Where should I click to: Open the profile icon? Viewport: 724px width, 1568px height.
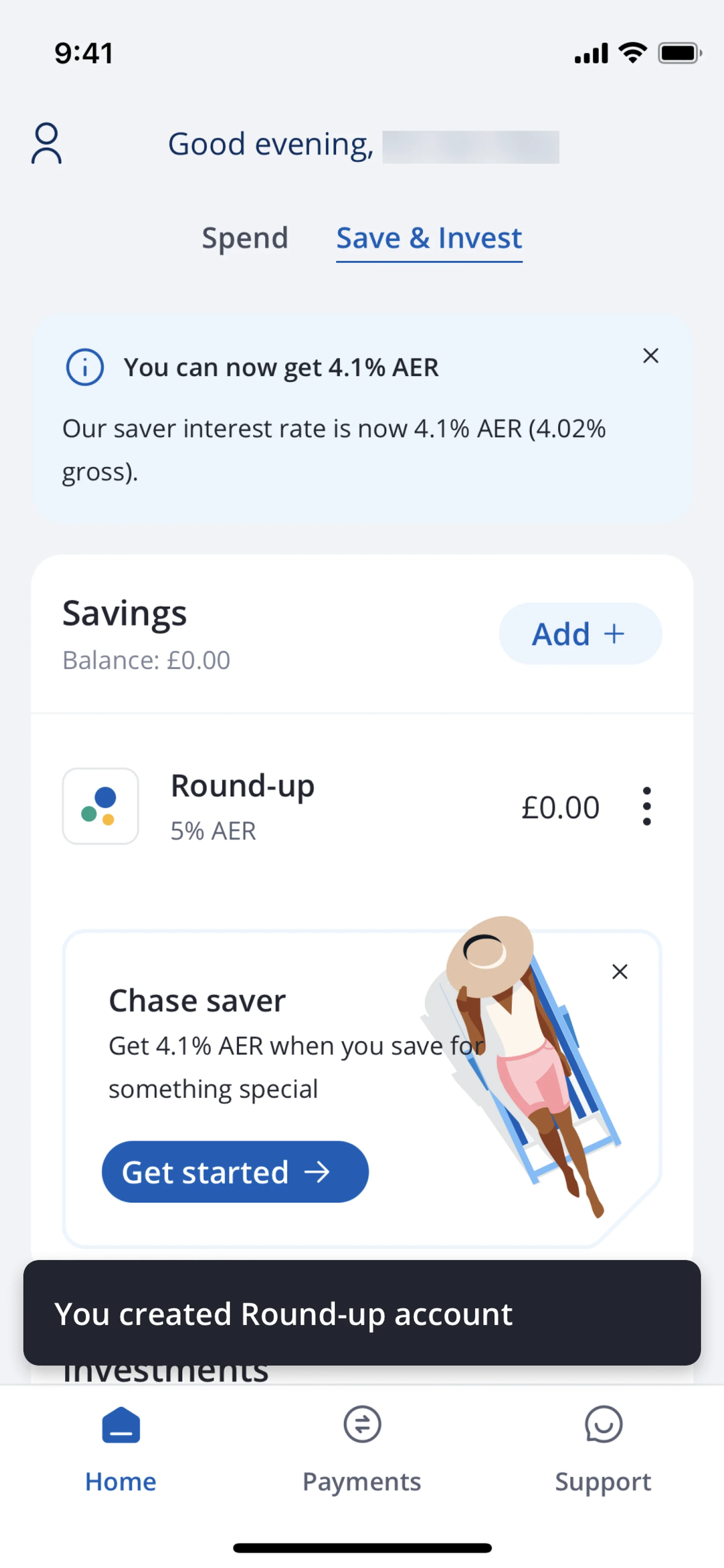[x=46, y=144]
